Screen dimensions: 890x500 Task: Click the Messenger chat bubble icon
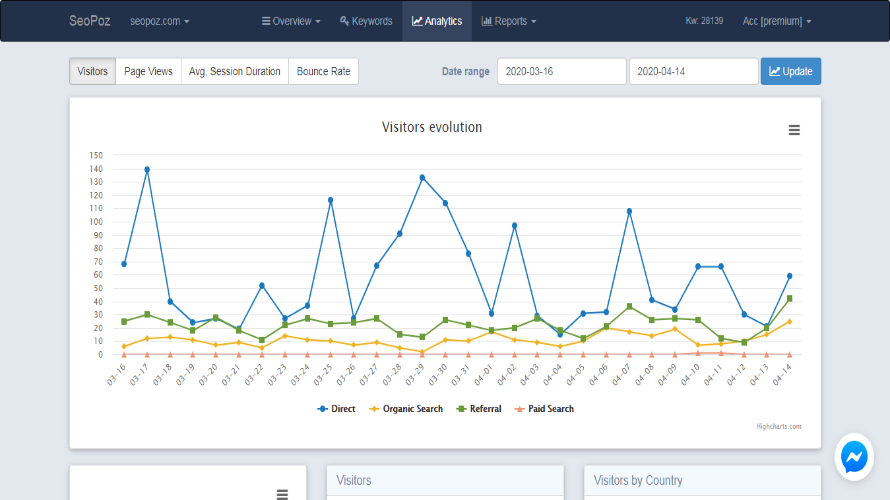[854, 457]
